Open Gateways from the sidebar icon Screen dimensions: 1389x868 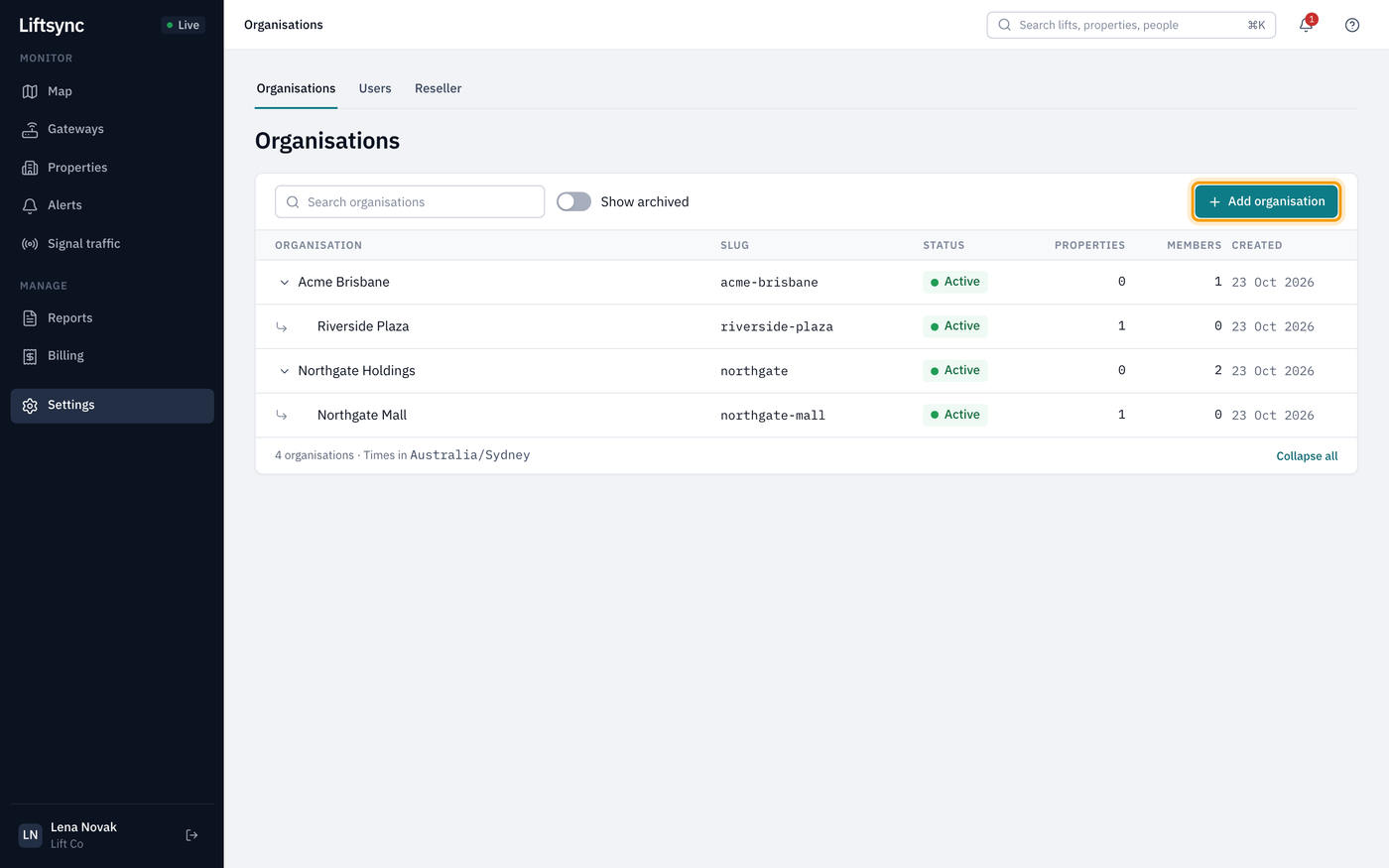pos(30,129)
